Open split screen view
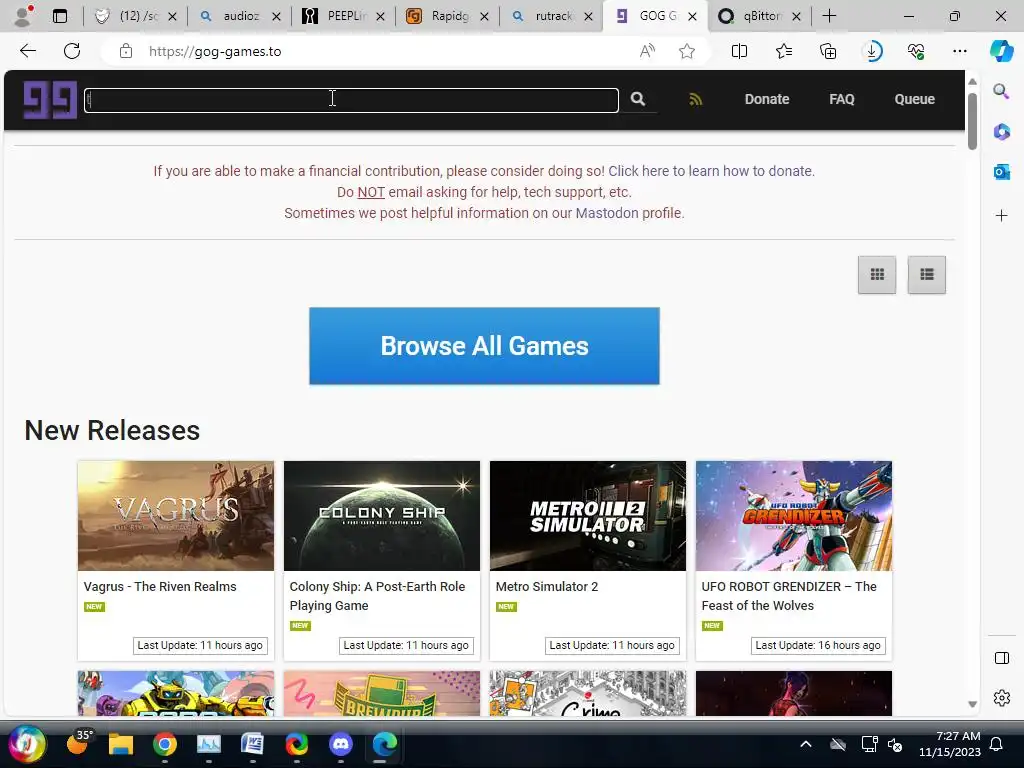This screenshot has width=1024, height=768. 739,51
